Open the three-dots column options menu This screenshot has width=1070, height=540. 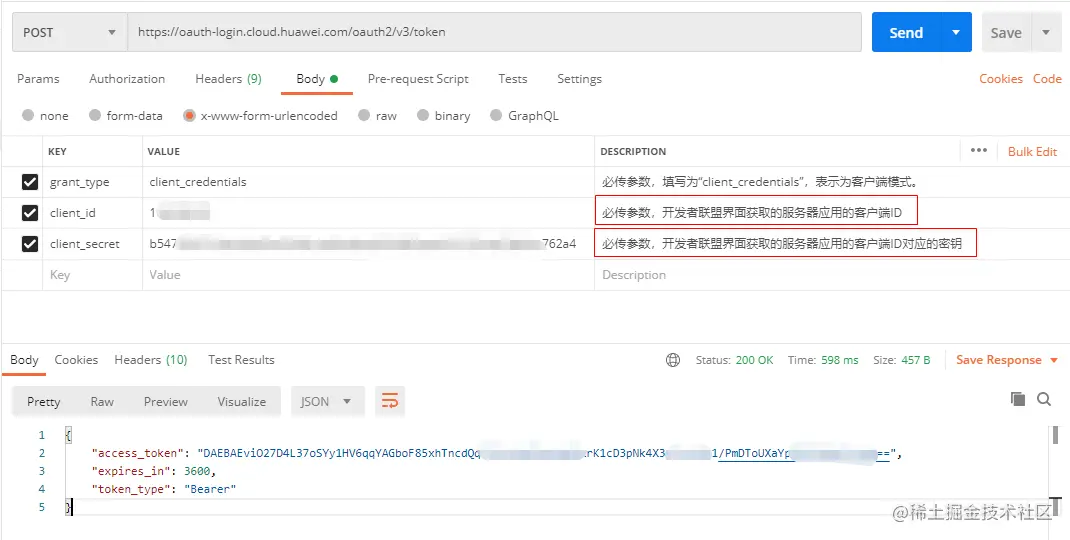point(979,151)
